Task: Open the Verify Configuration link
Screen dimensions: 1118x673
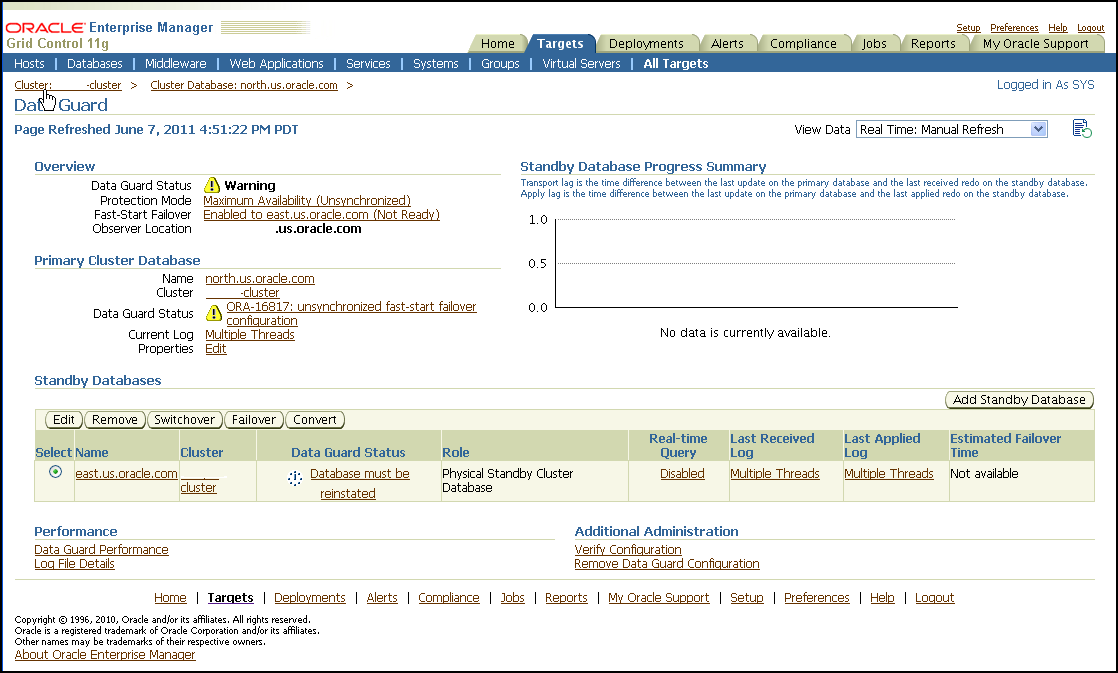Action: (628, 550)
